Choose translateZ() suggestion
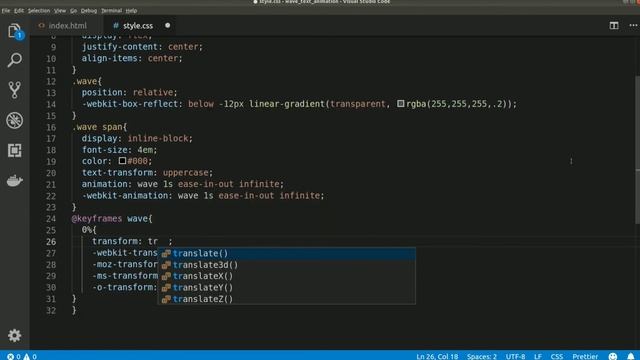 pyautogui.click(x=287, y=299)
